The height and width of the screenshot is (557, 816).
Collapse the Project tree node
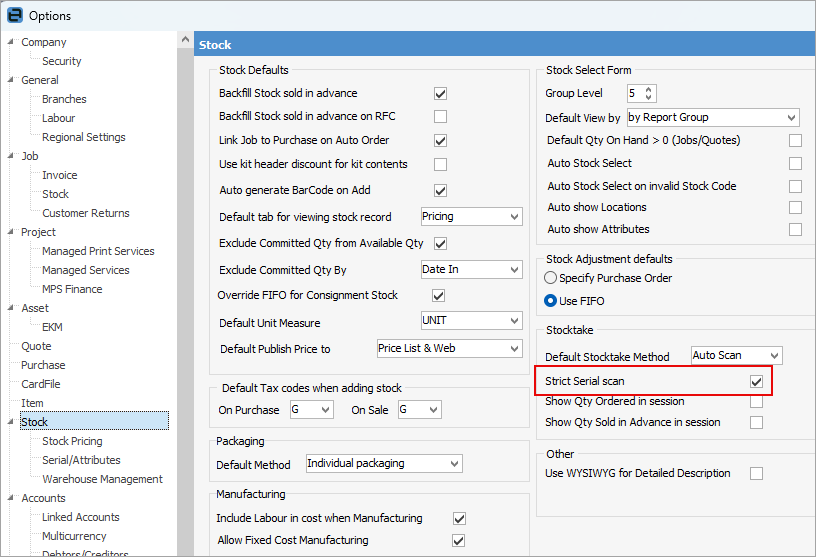(x=10, y=232)
